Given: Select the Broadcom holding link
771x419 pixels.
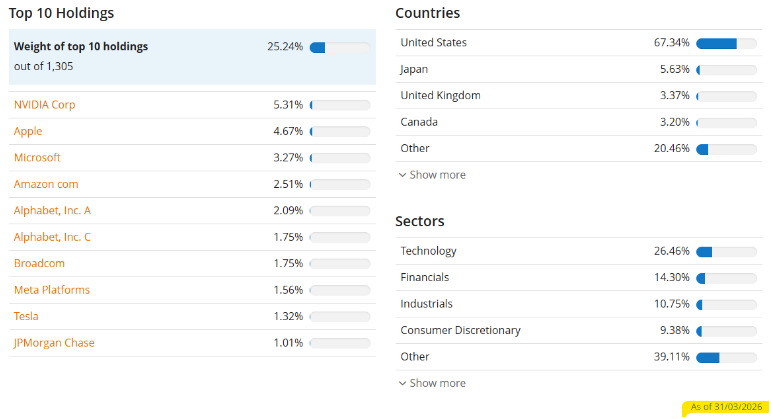Looking at the screenshot, I should click(39, 263).
